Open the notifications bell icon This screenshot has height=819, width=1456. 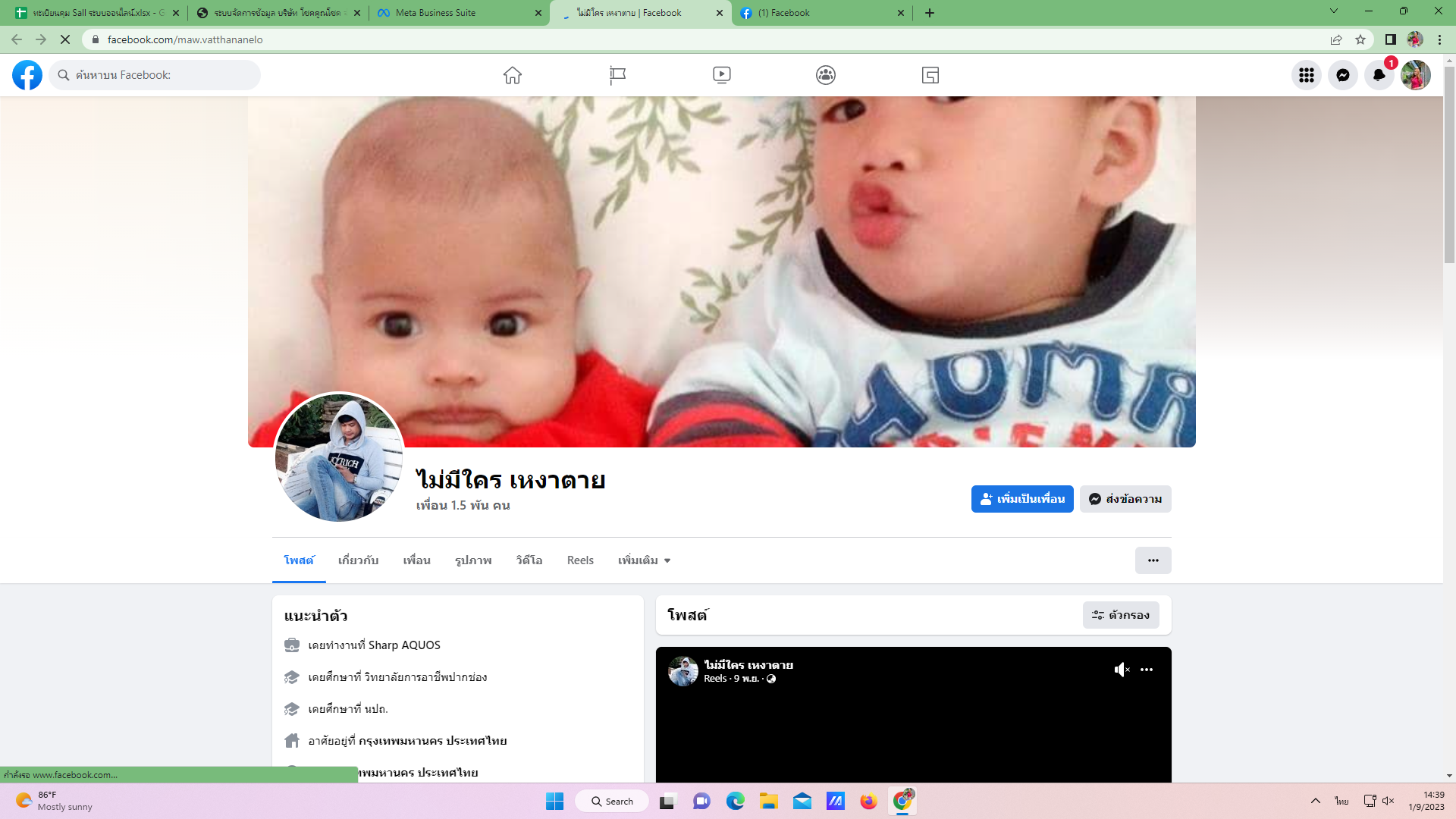click(x=1379, y=75)
